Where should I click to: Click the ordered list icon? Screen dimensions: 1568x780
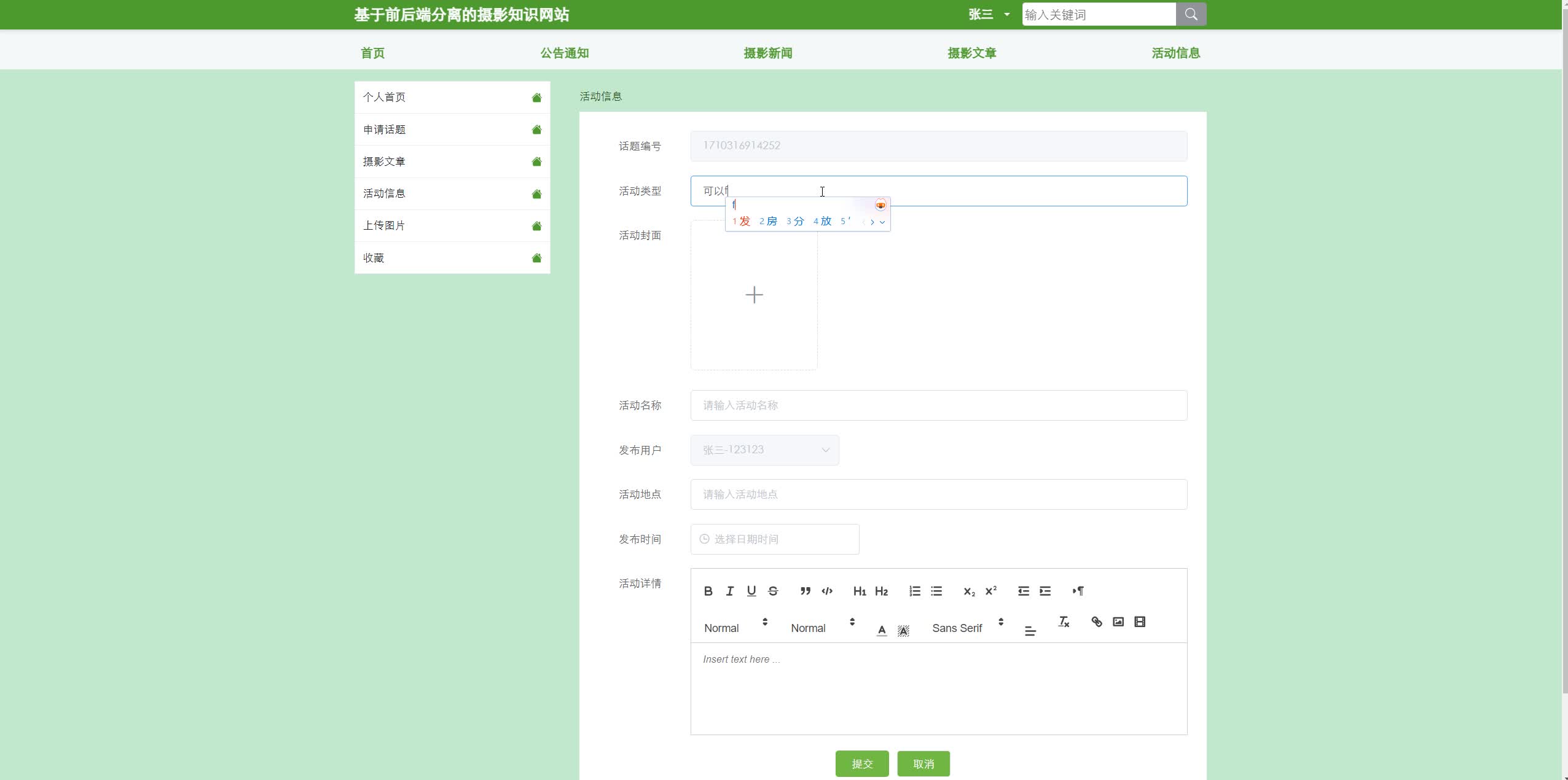[914, 591]
